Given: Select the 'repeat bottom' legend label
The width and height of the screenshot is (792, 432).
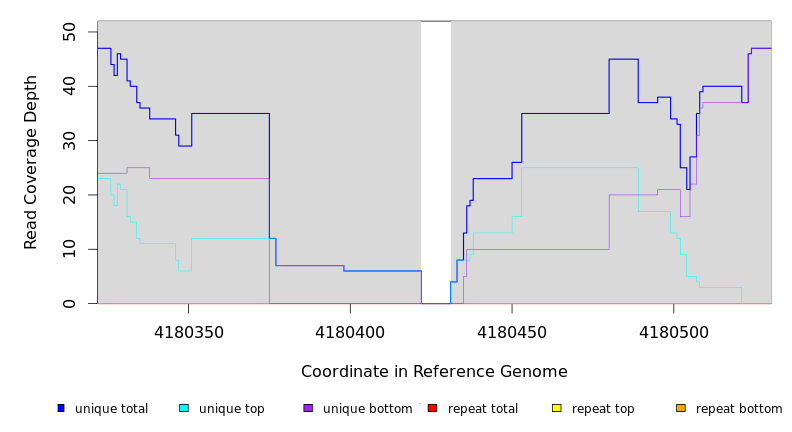Looking at the screenshot, I should [739, 409].
